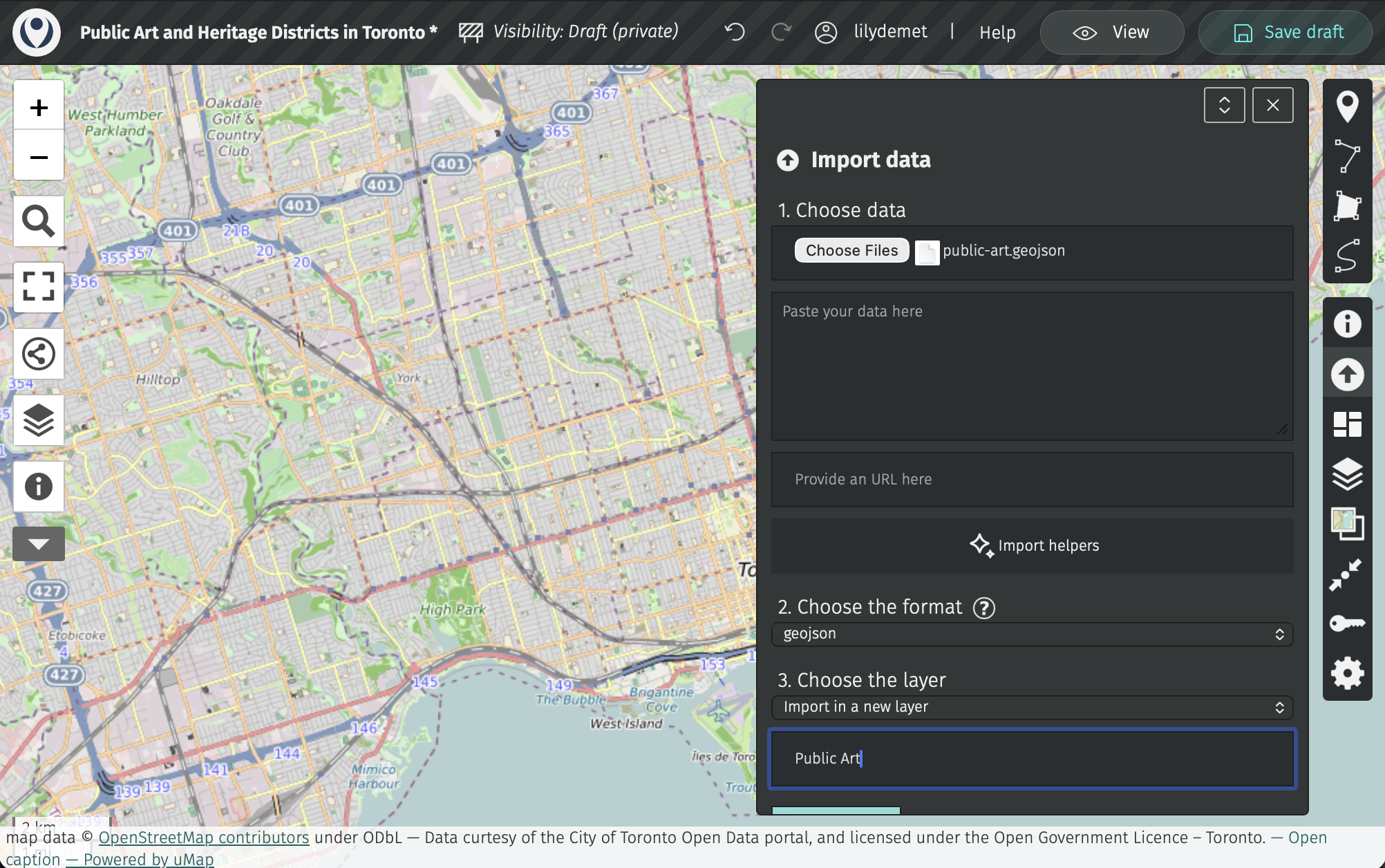Expand more controls down arrow

(39, 544)
